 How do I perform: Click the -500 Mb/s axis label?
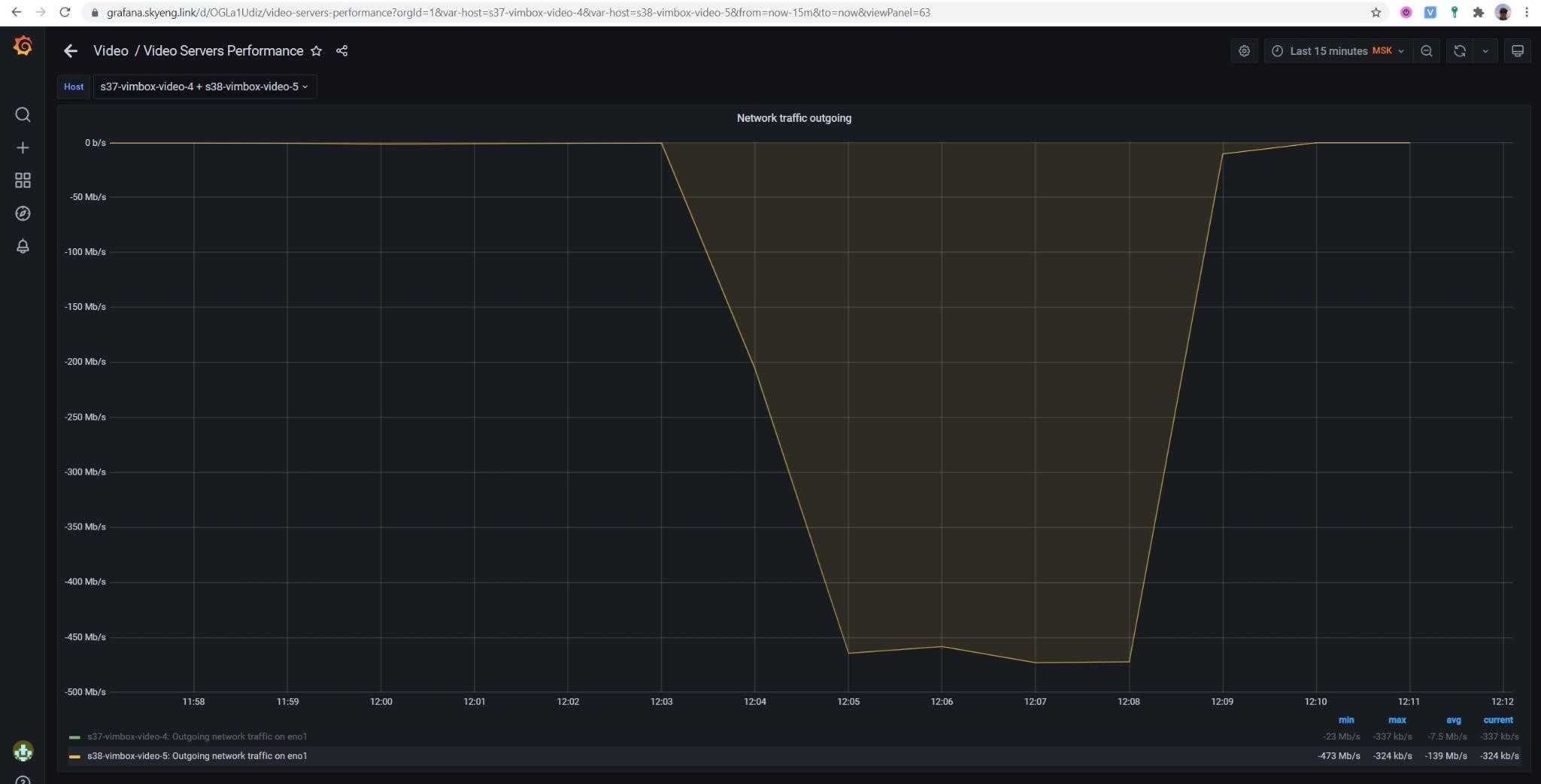pyautogui.click(x=85, y=691)
